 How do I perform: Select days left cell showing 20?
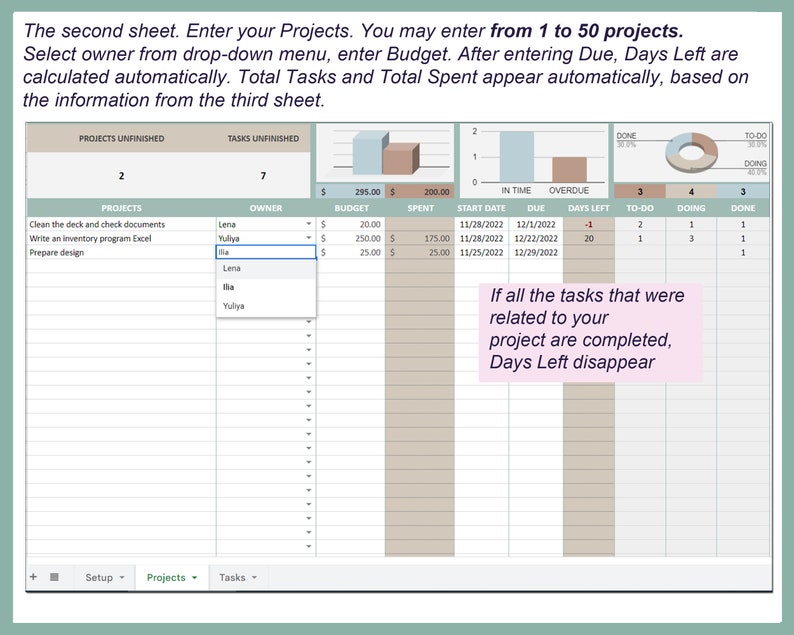(x=589, y=238)
